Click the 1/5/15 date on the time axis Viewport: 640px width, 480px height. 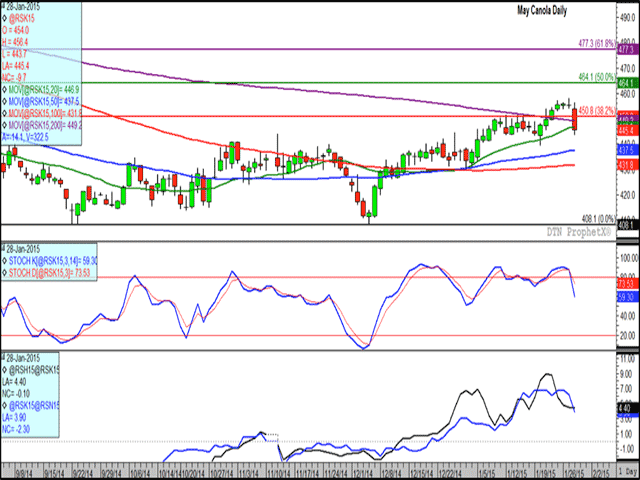pos(487,471)
